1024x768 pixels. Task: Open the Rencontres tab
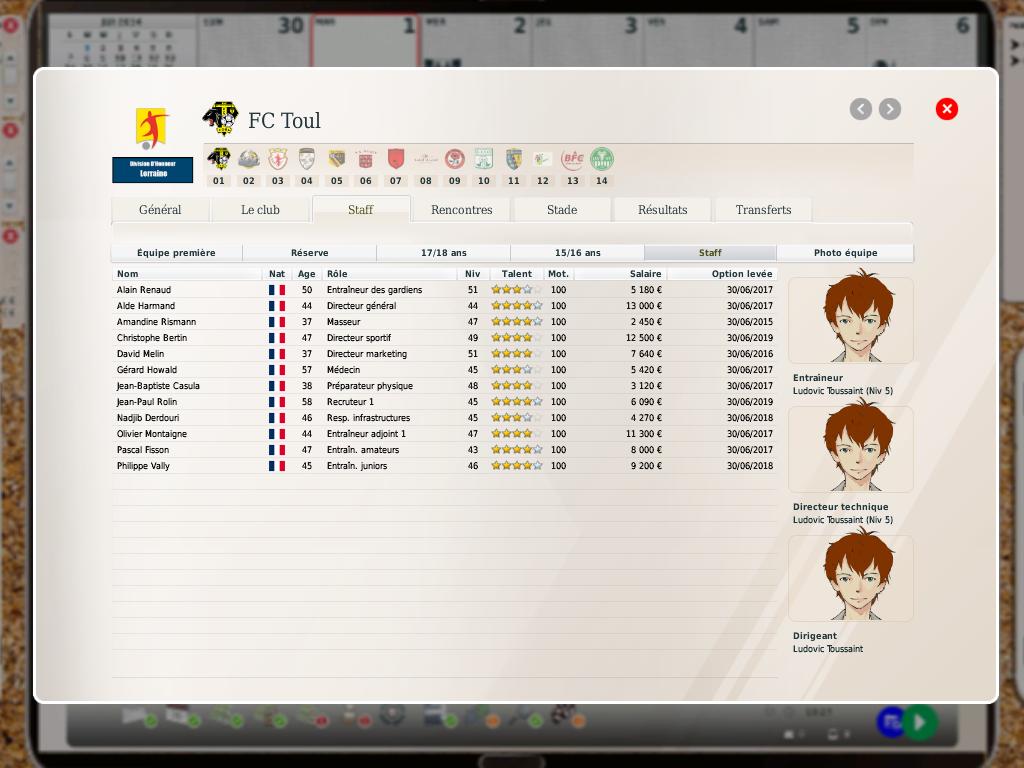[x=462, y=210]
